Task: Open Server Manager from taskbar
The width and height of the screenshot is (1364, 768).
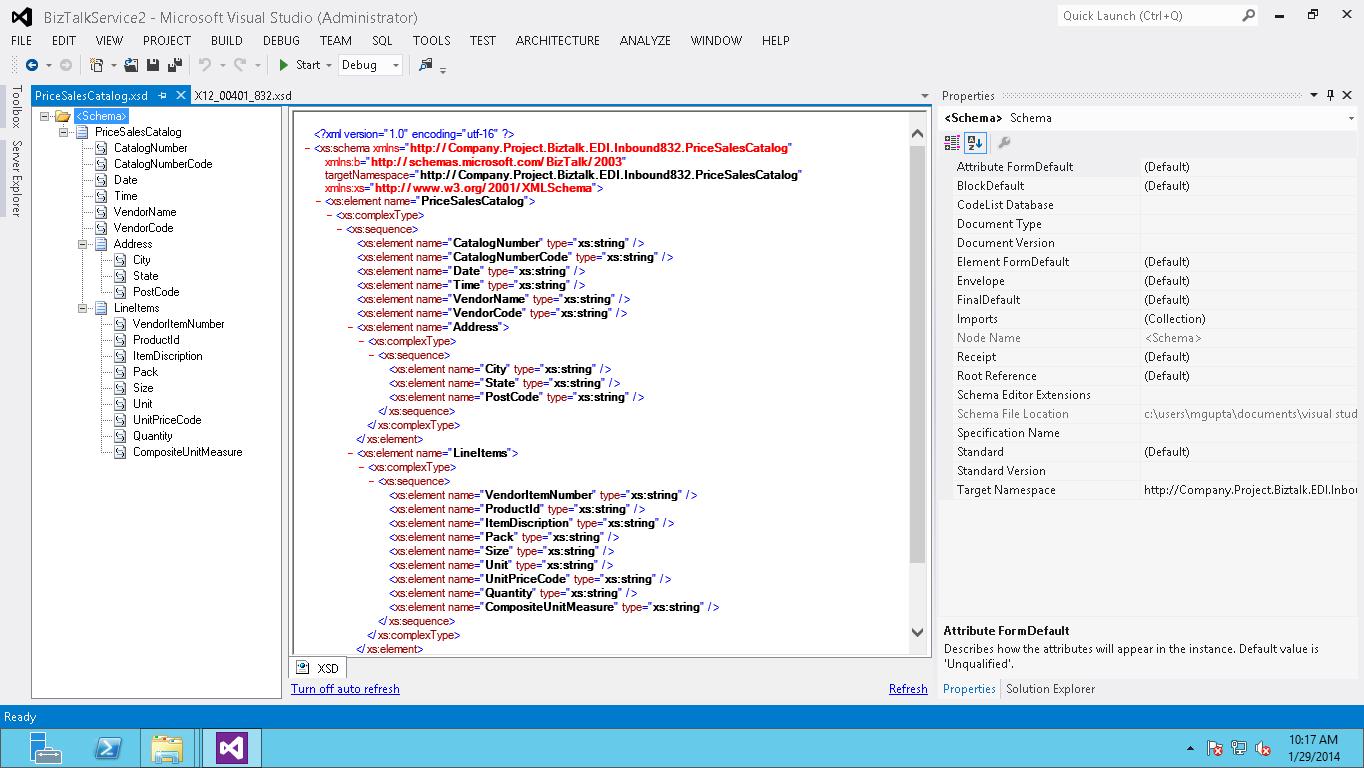Action: click(45, 748)
